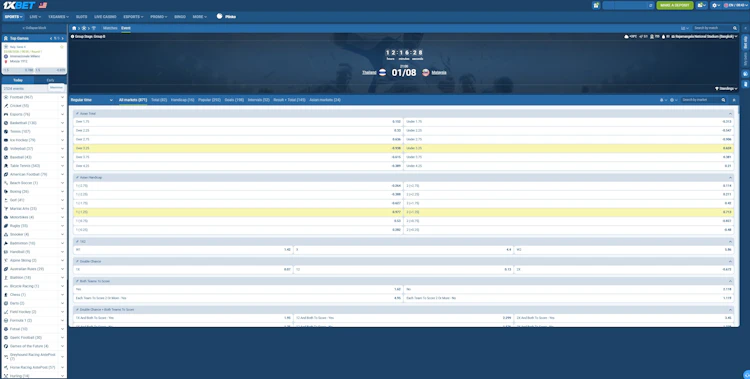
Task: Open the Plinko game link
Action: coord(226,17)
